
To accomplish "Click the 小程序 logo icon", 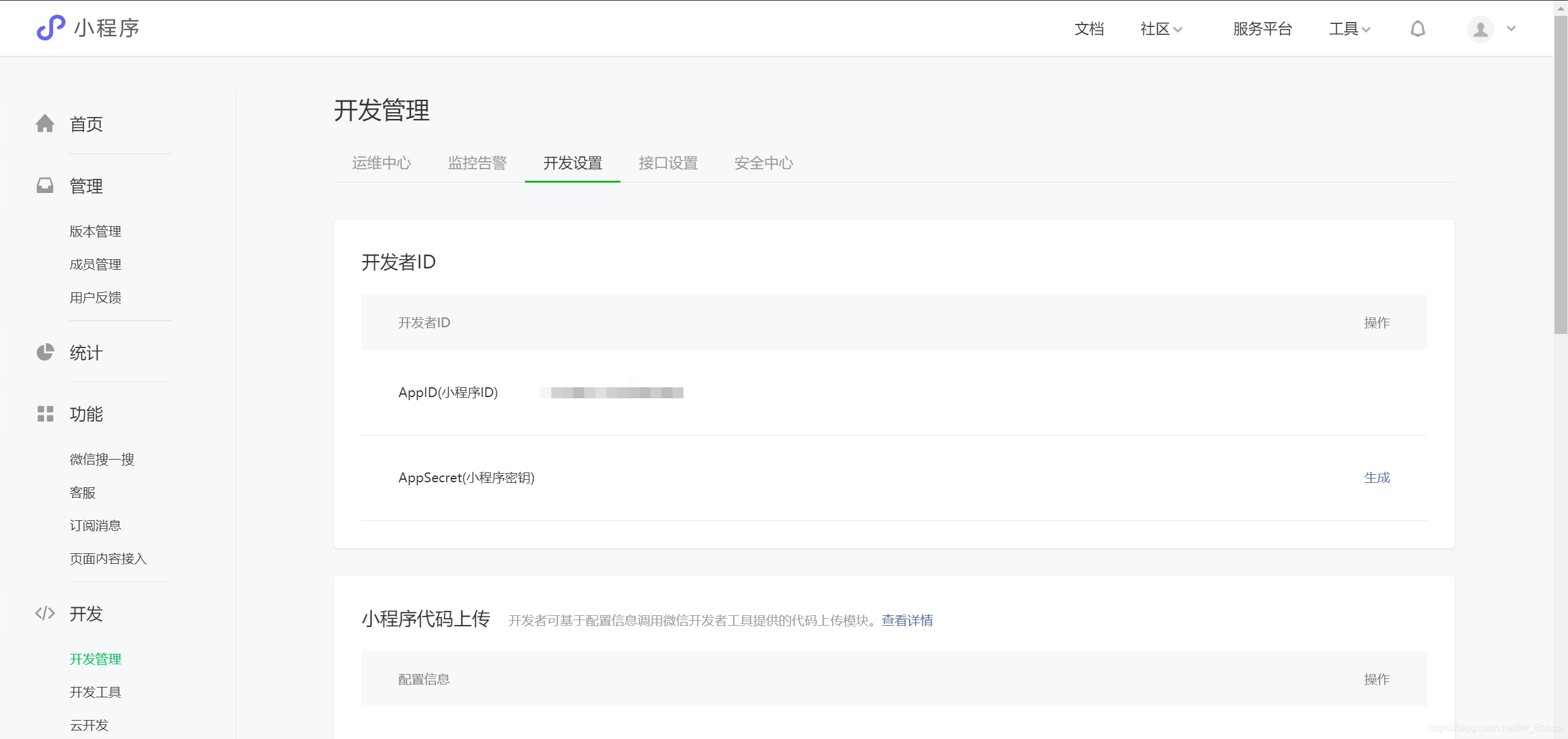I will (51, 28).
